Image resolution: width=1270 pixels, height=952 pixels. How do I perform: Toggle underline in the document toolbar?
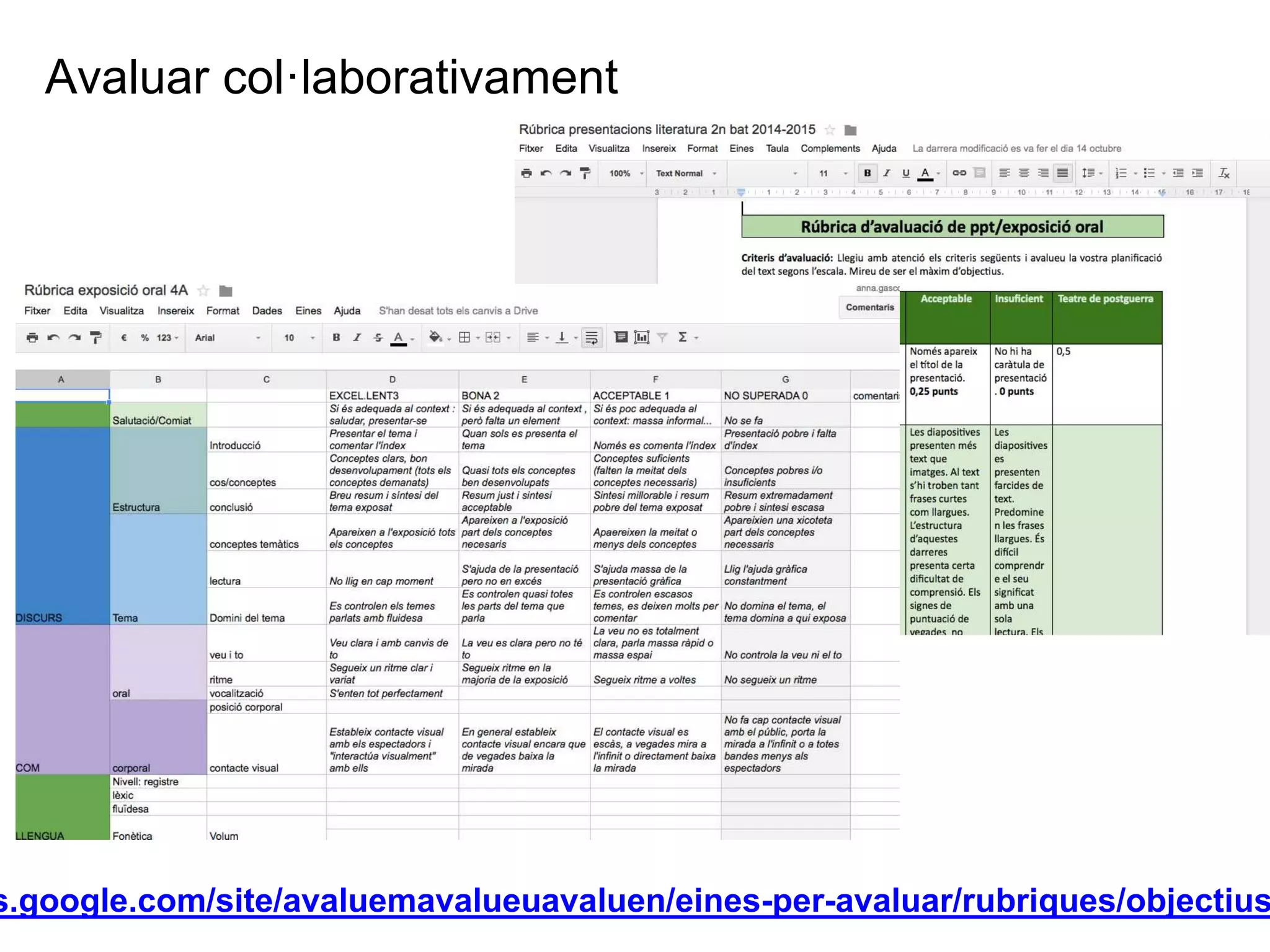(906, 173)
